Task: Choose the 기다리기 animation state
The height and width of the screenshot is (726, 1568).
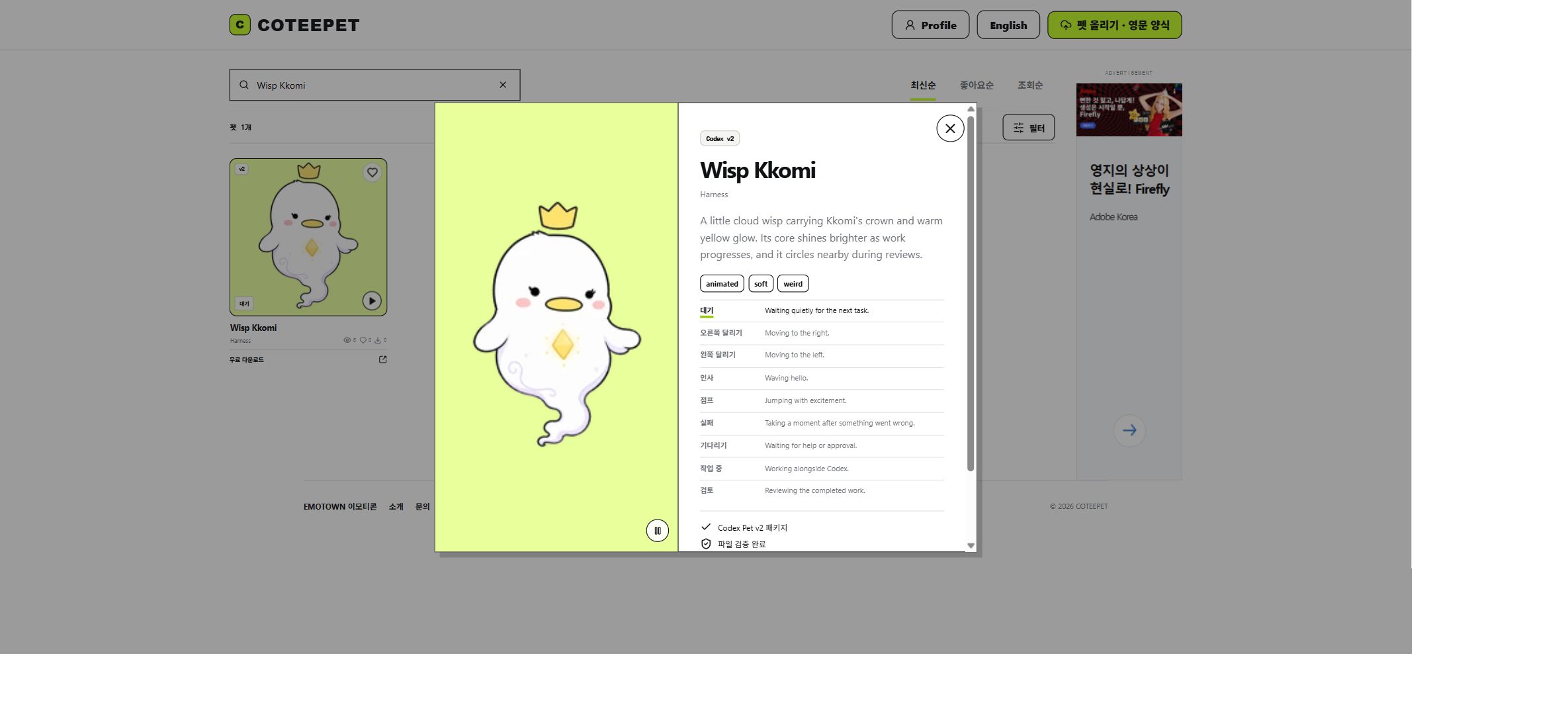Action: [822, 445]
